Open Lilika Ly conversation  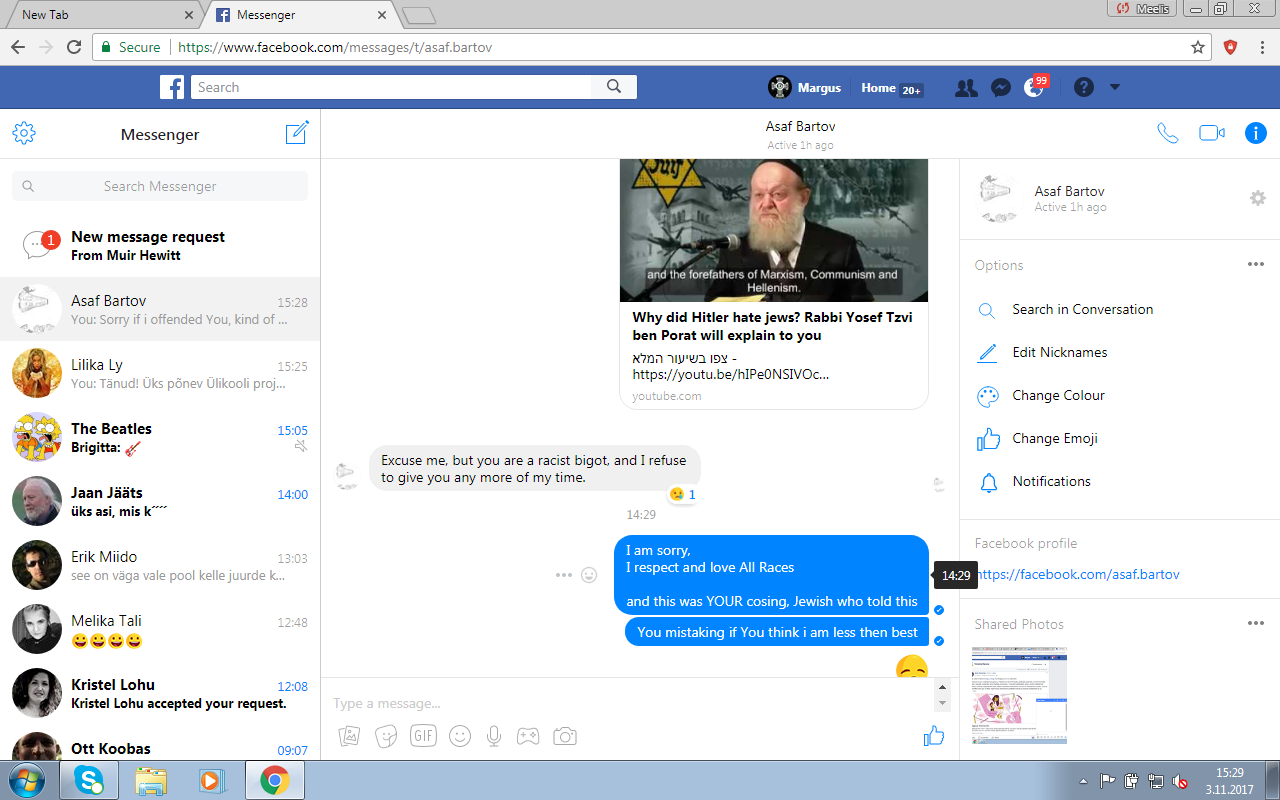click(x=160, y=373)
